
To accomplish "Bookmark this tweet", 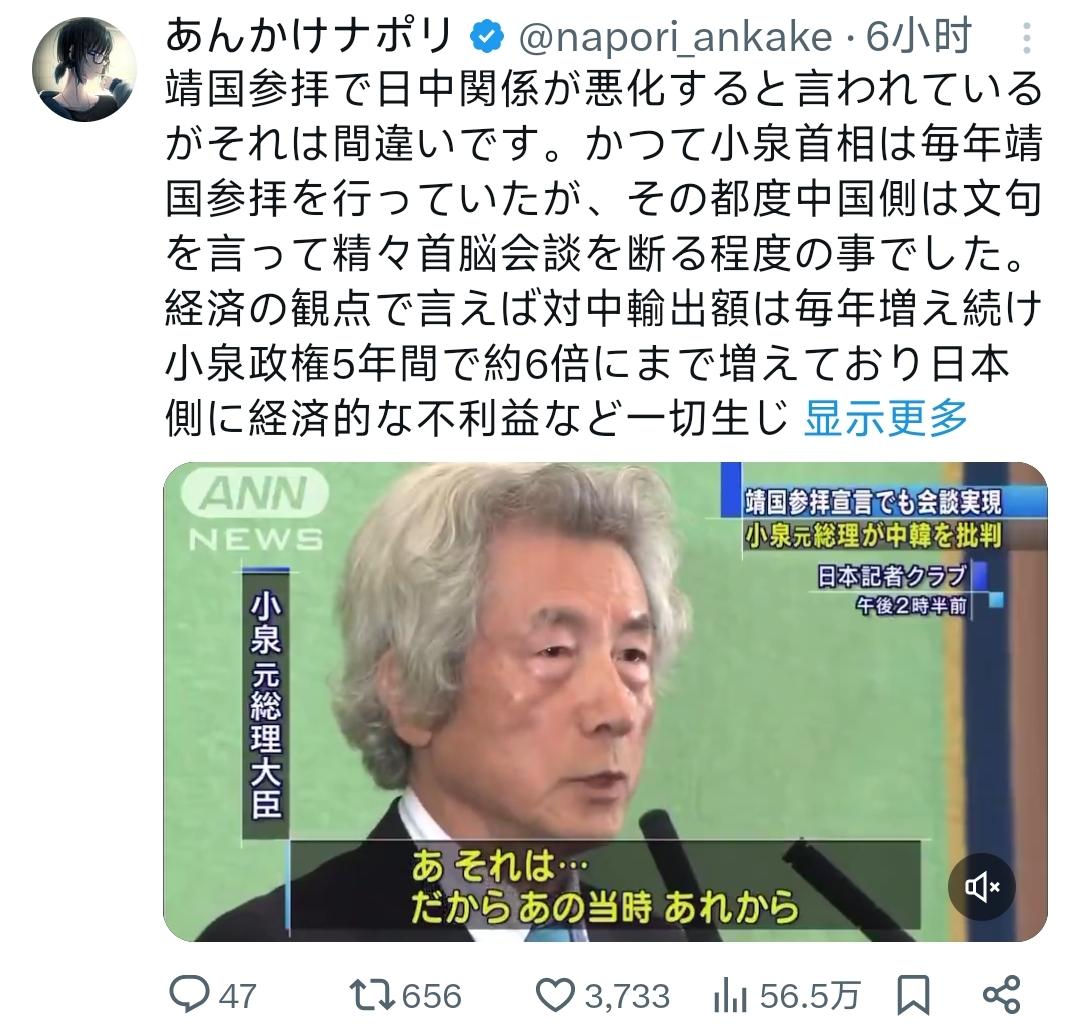I will coord(913,995).
